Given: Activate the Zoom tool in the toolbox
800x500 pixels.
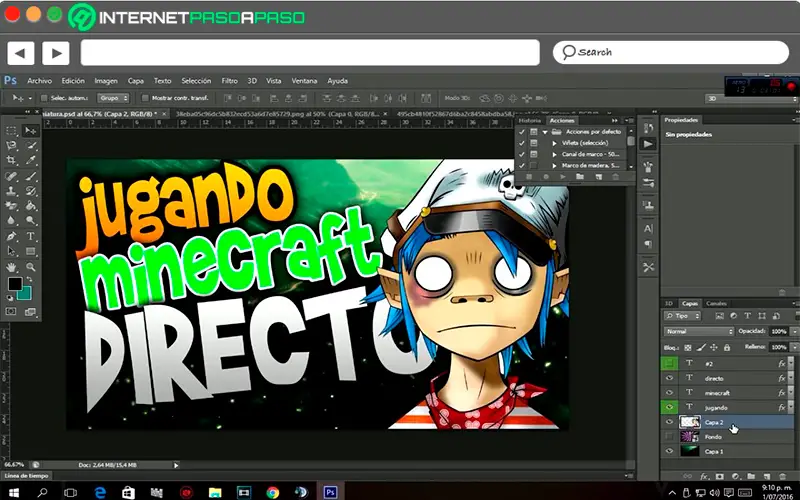Looking at the screenshot, I should tap(30, 267).
